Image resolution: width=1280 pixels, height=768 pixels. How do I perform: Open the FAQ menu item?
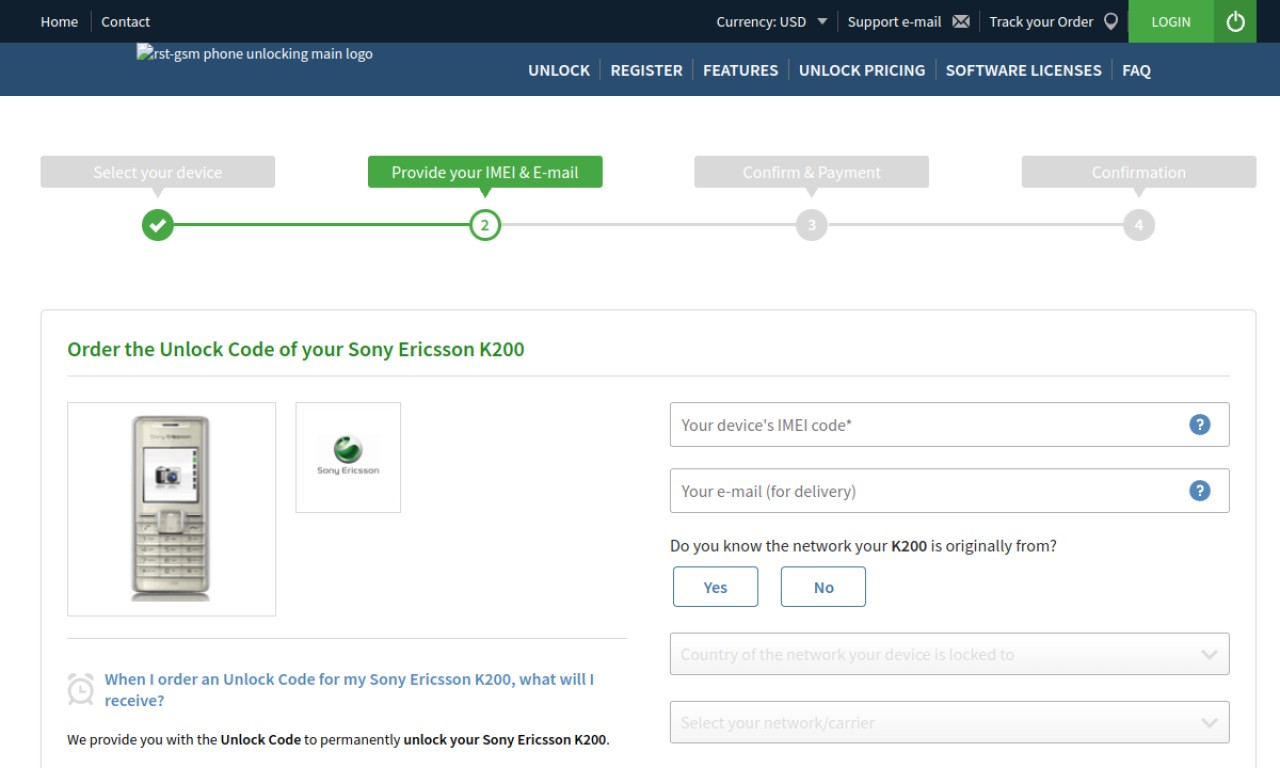tap(1136, 70)
